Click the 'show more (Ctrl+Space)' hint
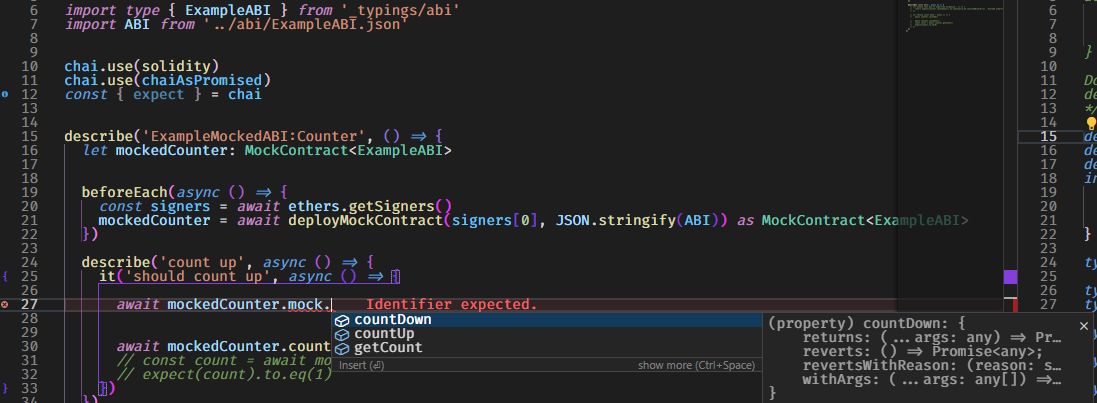Image resolution: width=1097 pixels, height=403 pixels. coord(696,365)
